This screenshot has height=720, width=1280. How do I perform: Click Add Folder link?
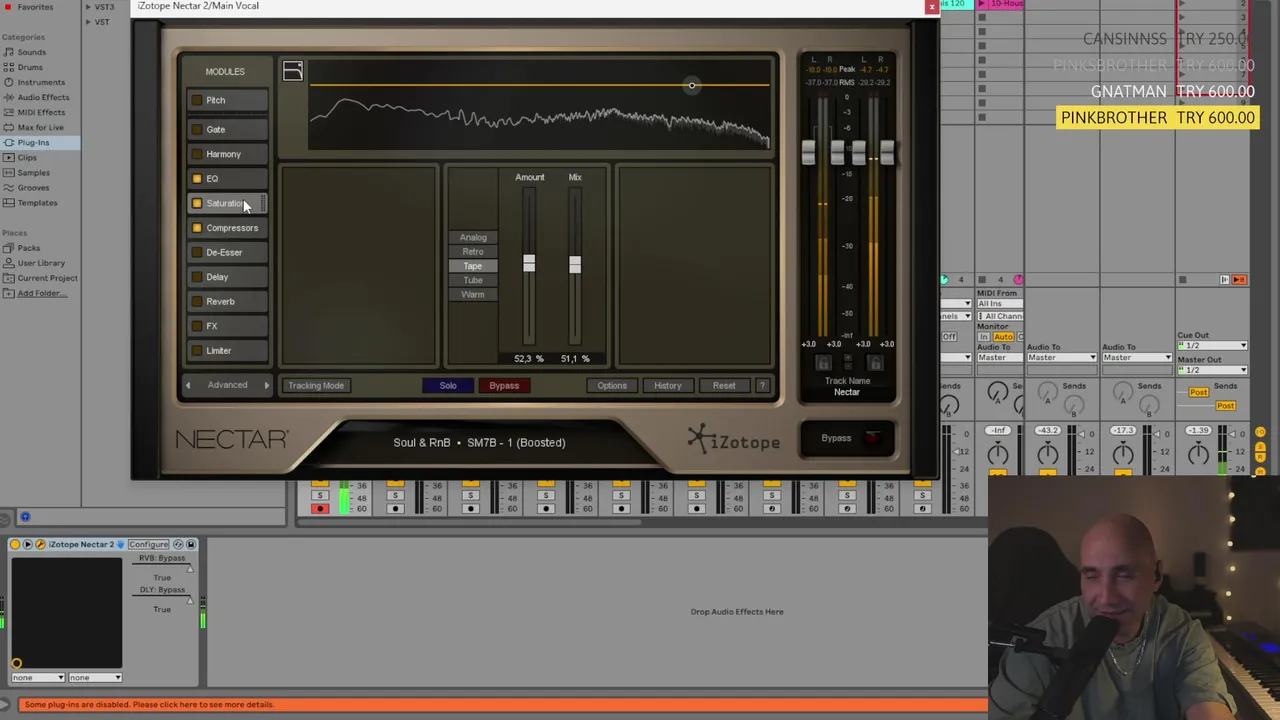[x=42, y=293]
